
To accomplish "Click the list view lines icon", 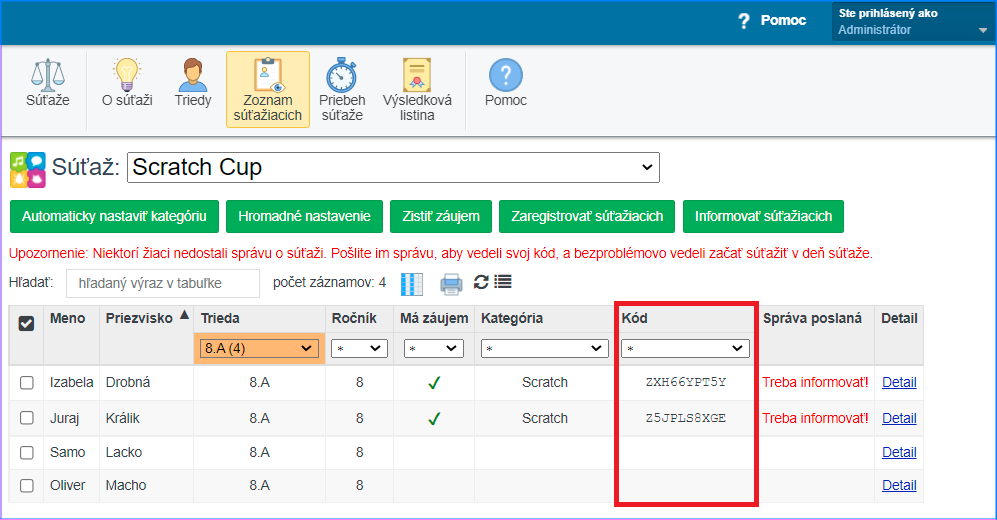I will click(503, 282).
